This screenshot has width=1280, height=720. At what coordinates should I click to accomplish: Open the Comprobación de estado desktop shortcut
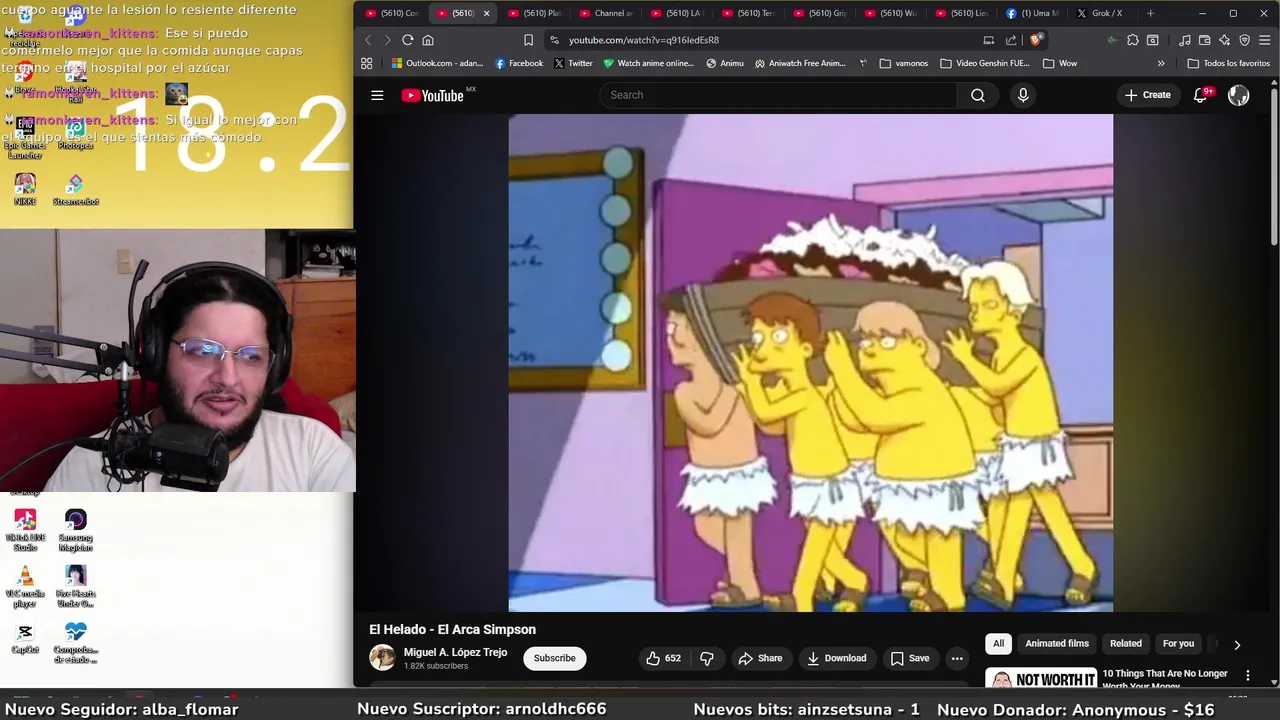[x=75, y=642]
